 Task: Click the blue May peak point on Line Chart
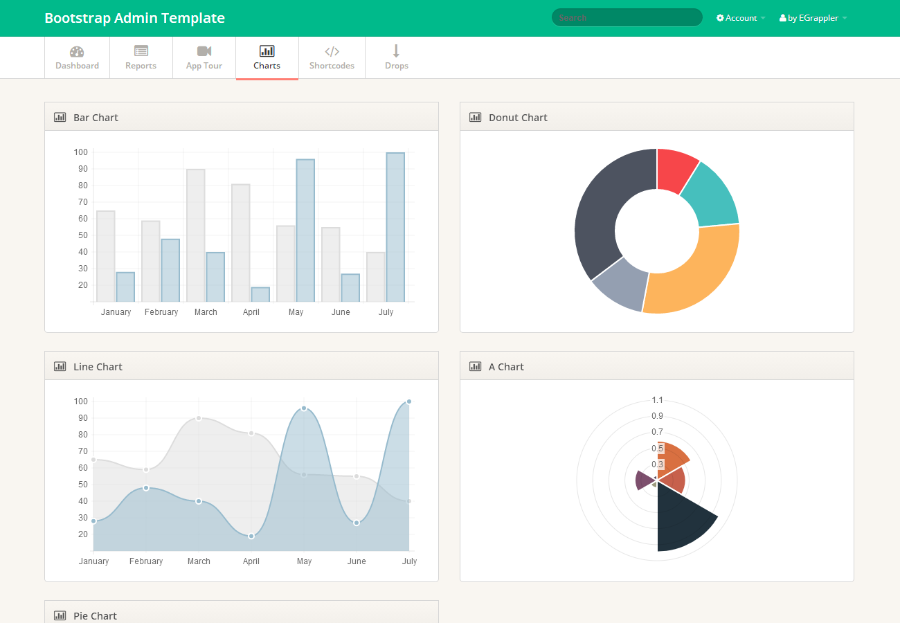pyautogui.click(x=304, y=408)
